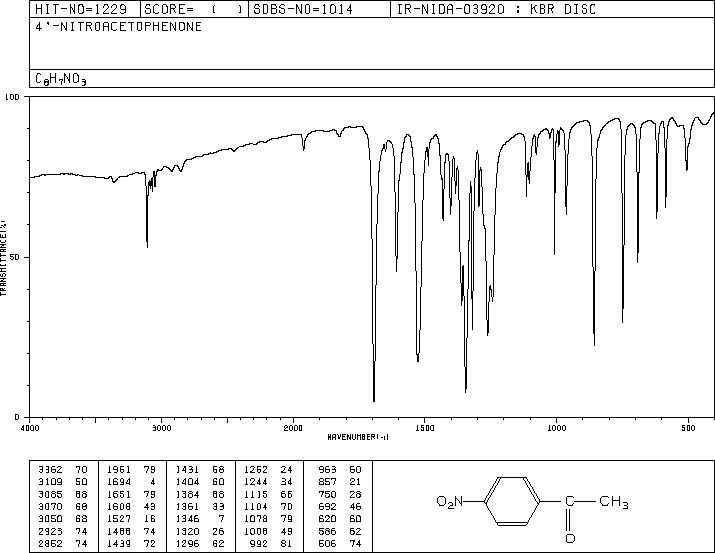
Task: Select the 3109 peak entry in table
Action: click(x=63, y=482)
